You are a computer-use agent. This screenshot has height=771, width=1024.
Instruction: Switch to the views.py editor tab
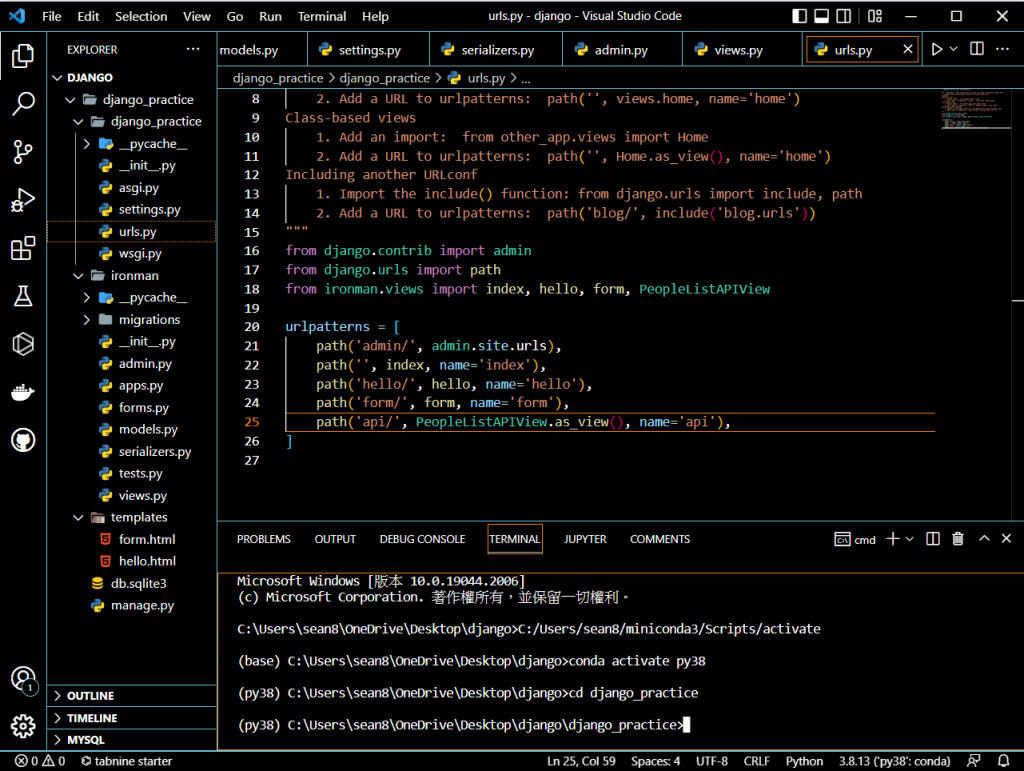(738, 50)
